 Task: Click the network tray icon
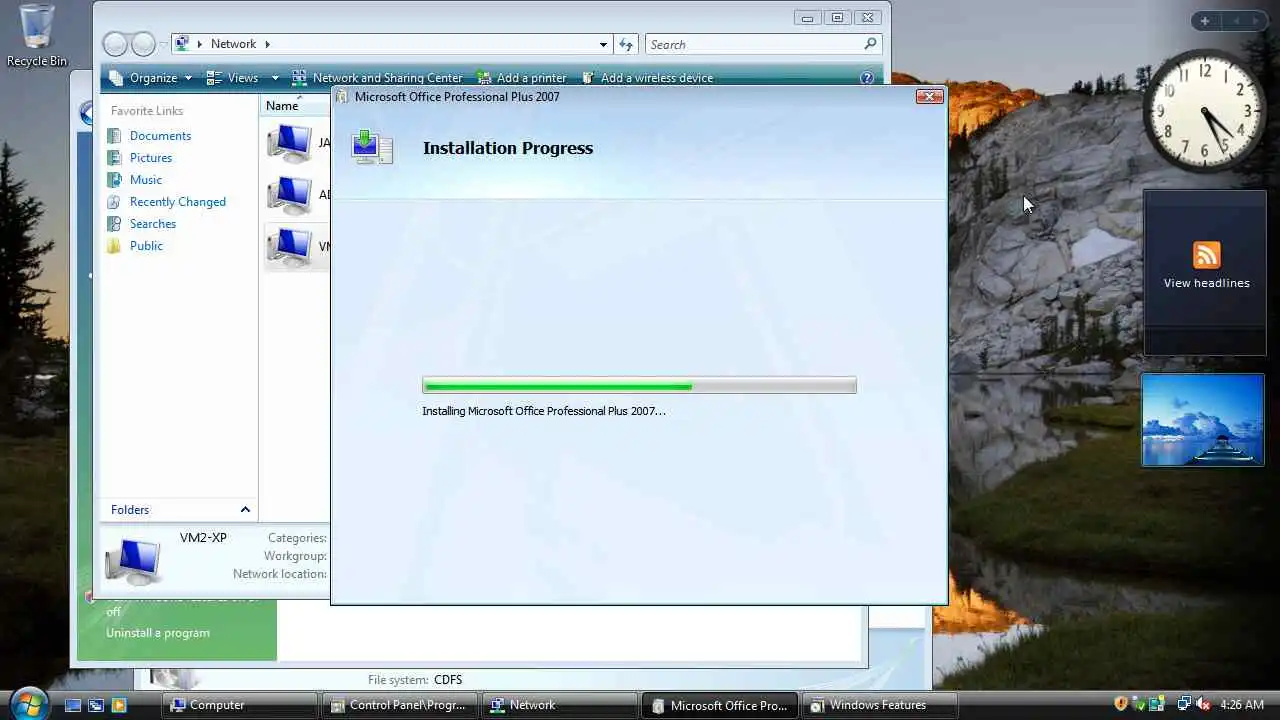coord(1184,704)
